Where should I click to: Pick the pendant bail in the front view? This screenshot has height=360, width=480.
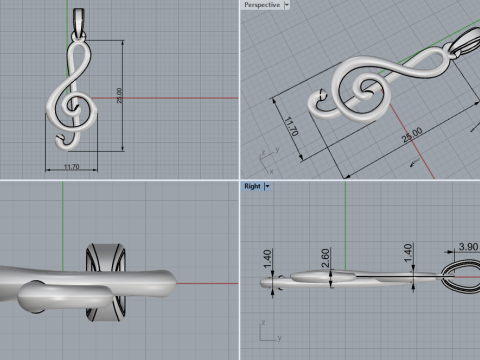point(79,22)
